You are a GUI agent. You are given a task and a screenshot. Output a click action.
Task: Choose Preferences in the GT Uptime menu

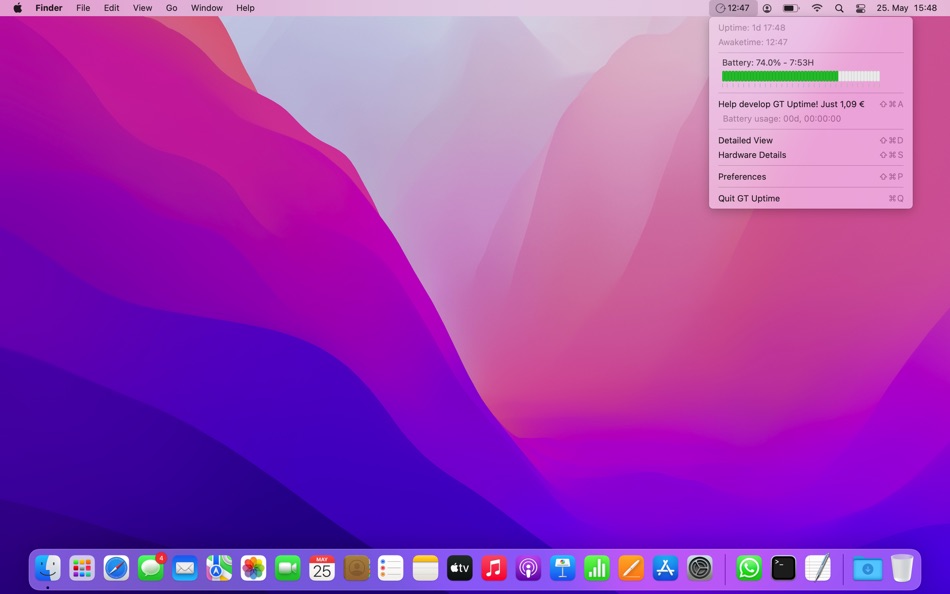pos(742,176)
